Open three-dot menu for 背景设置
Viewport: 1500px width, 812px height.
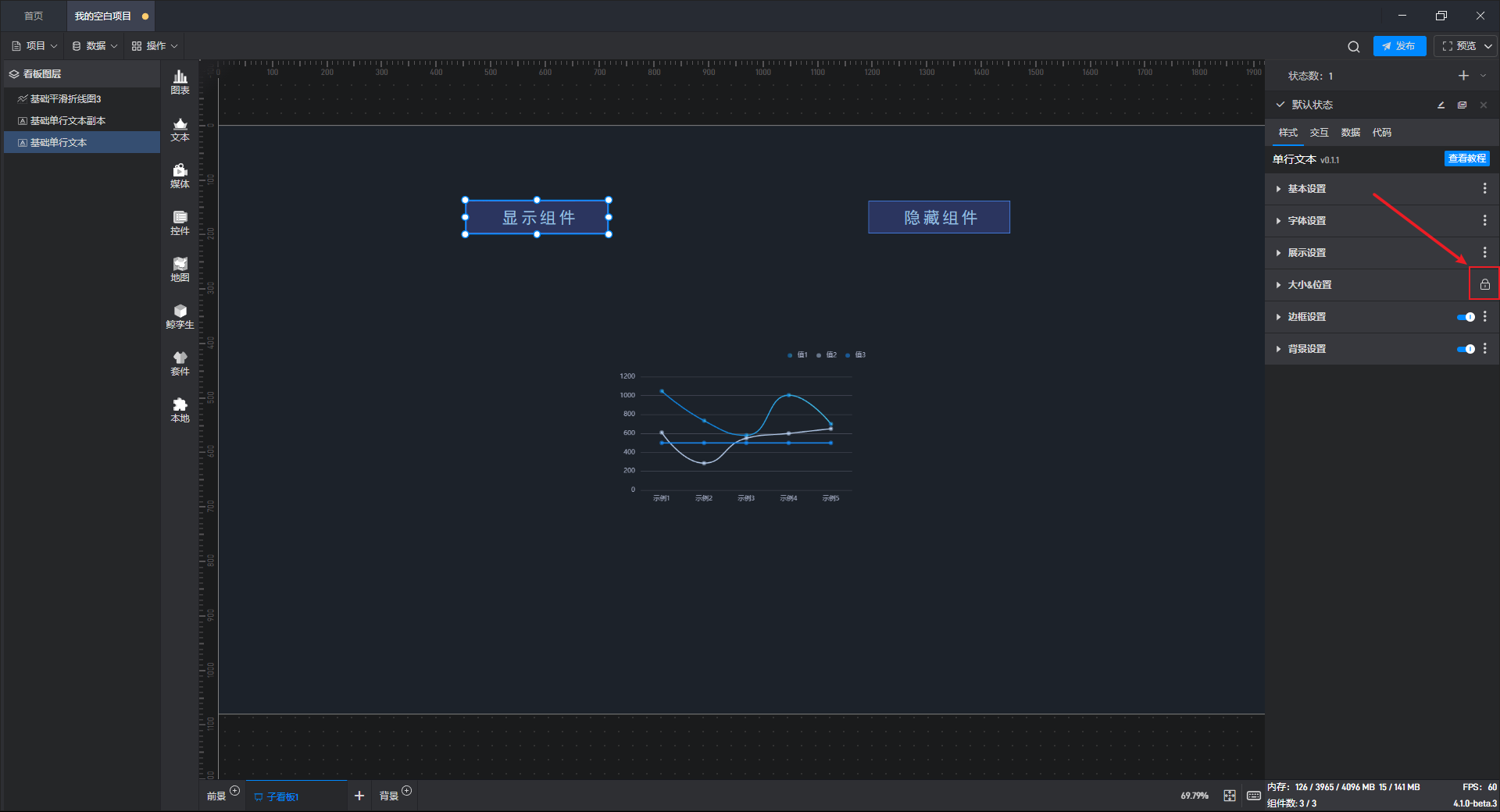1484,348
